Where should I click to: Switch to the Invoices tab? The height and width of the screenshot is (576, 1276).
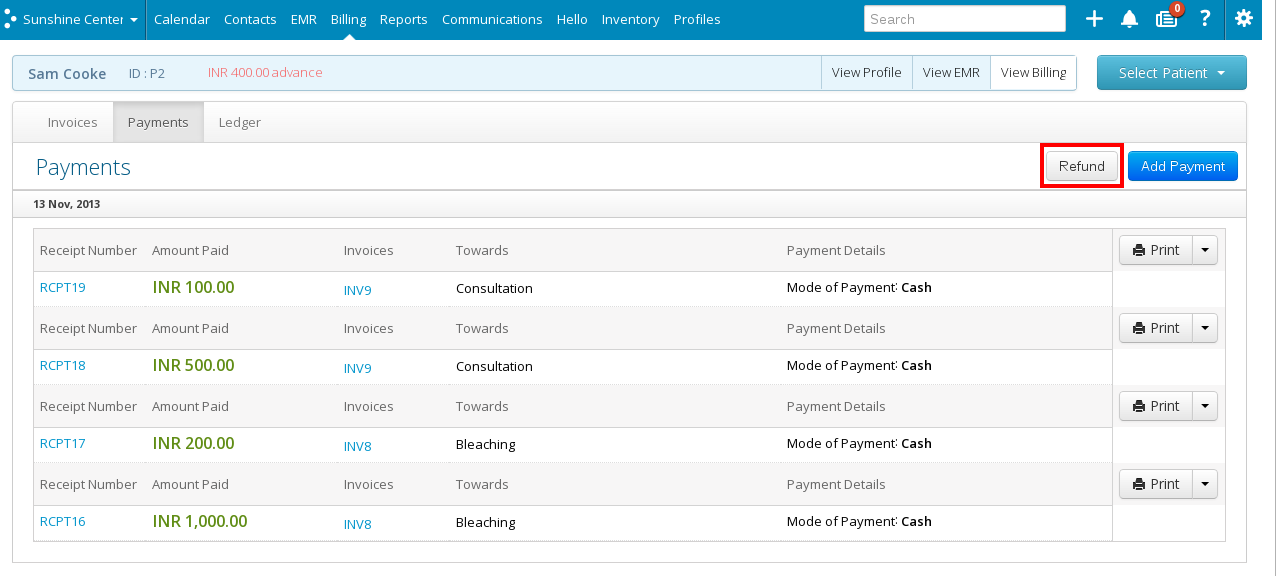[73, 122]
